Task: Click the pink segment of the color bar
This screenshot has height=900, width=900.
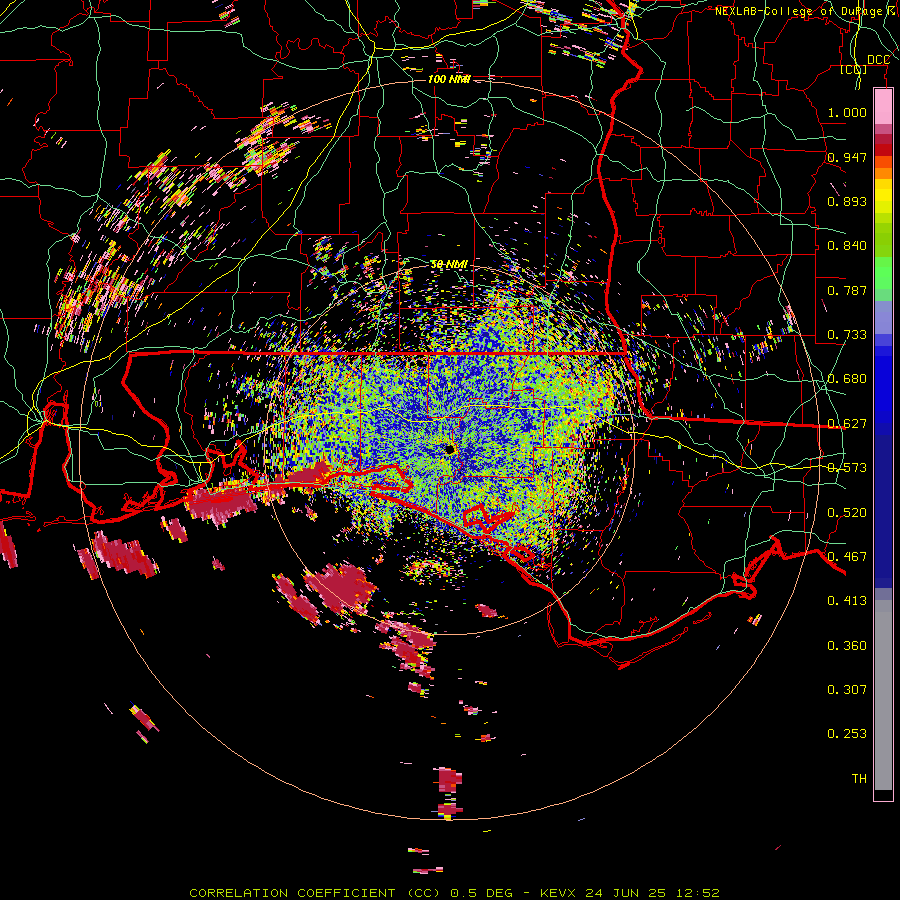Action: pyautogui.click(x=883, y=107)
